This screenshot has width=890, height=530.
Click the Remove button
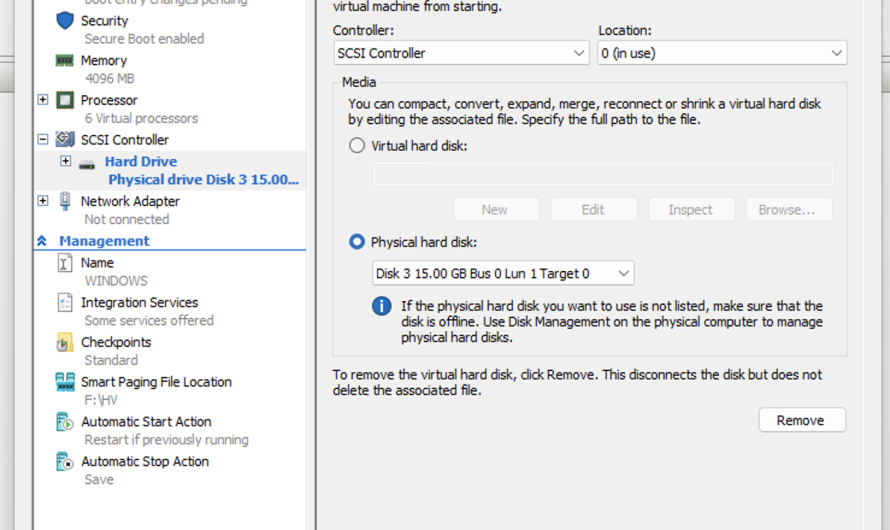801,420
